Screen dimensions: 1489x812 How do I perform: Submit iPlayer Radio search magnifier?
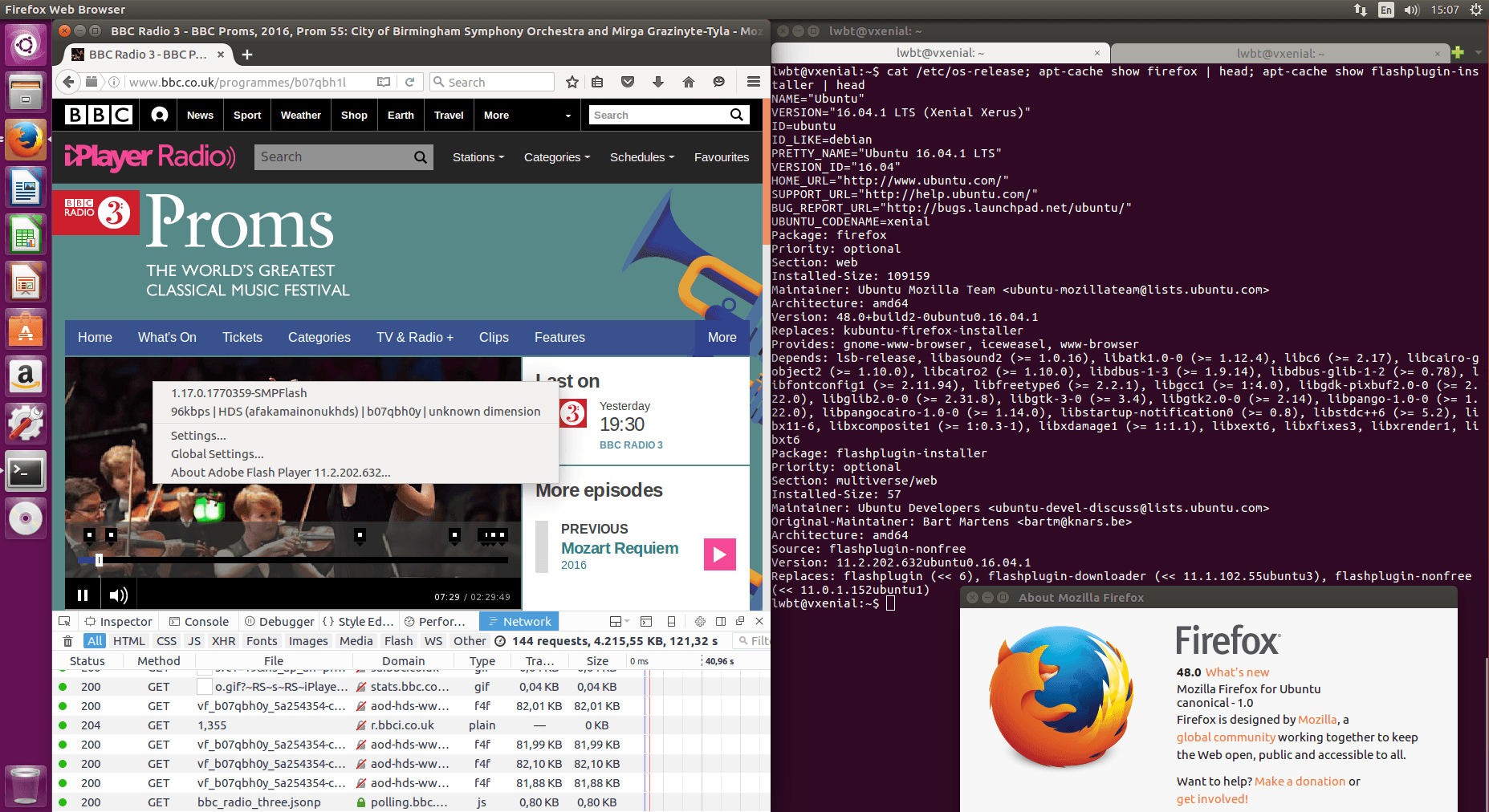(x=420, y=157)
